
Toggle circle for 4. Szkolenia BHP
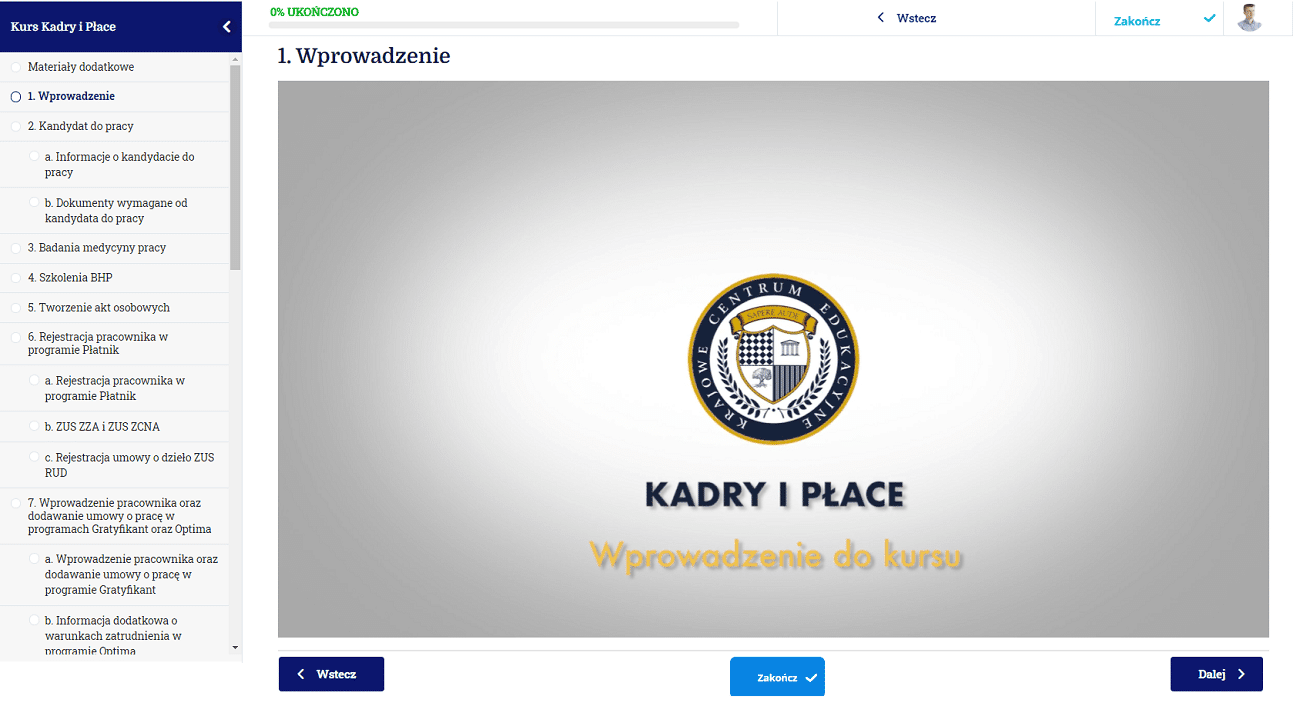tap(15, 278)
